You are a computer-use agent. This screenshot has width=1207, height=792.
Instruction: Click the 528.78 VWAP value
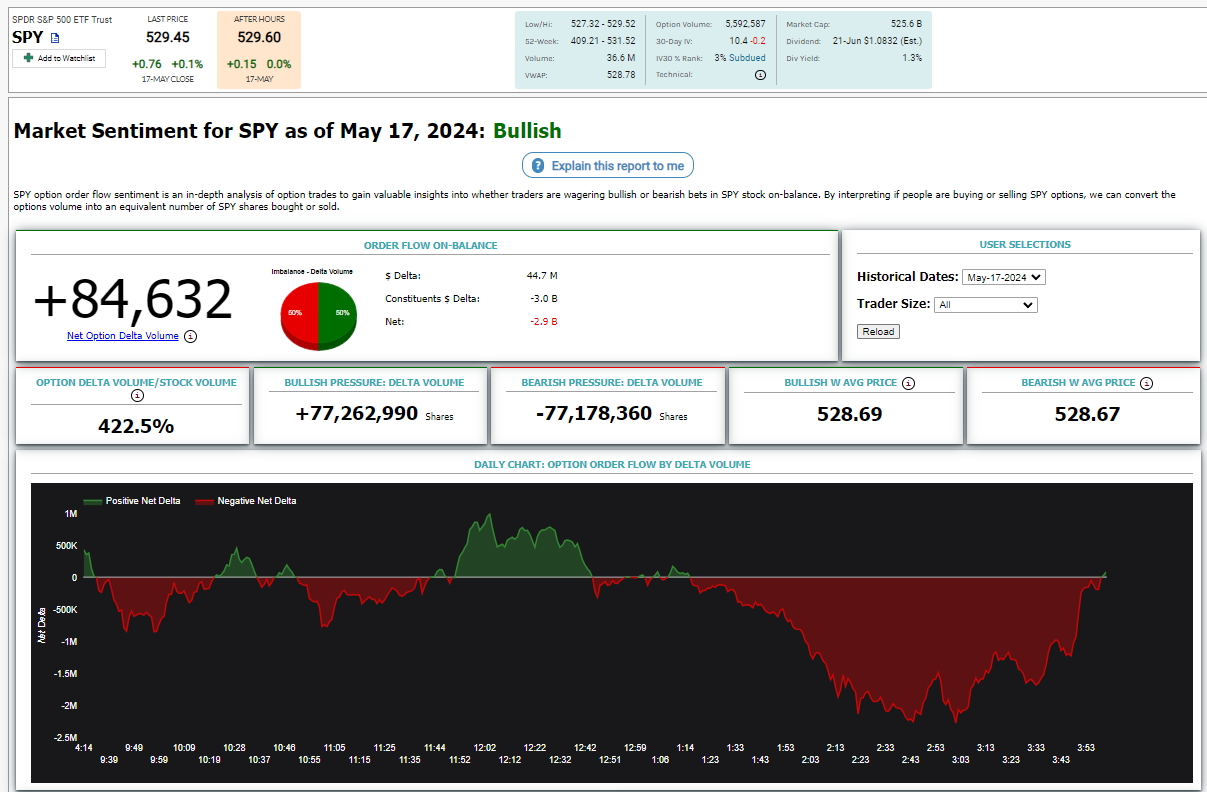[x=620, y=75]
